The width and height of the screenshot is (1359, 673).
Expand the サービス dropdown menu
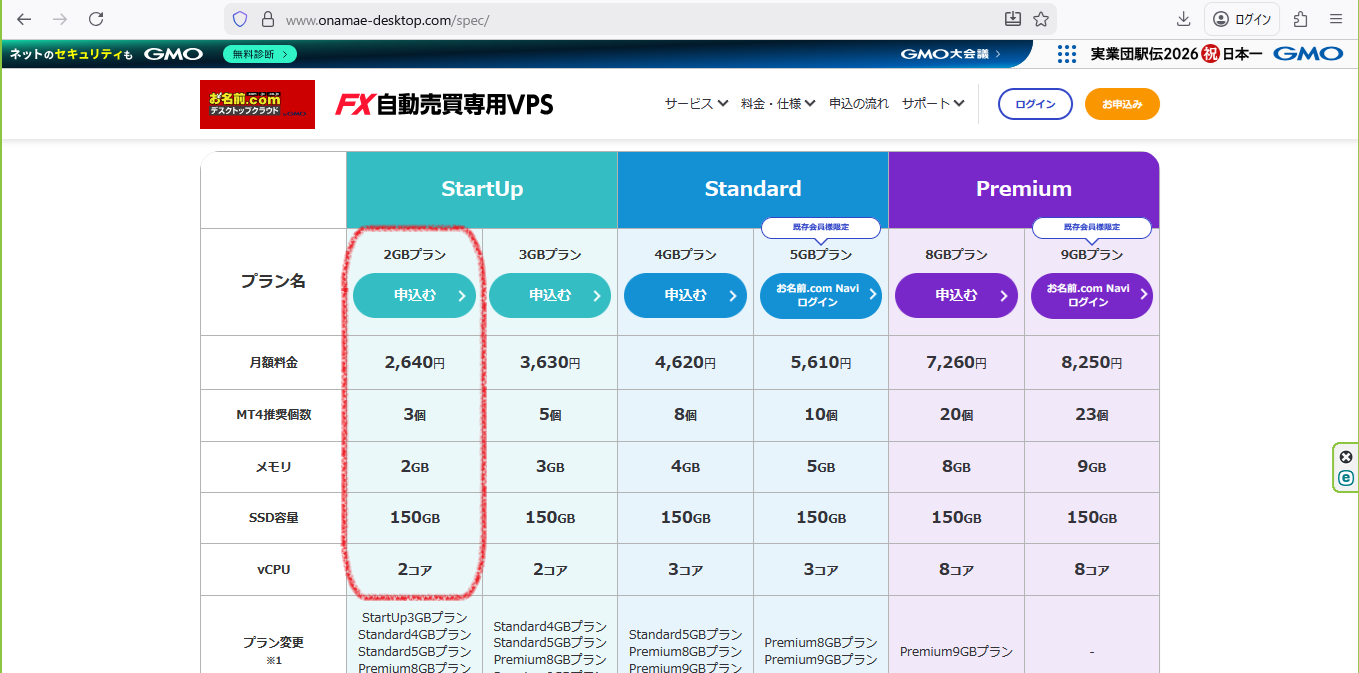(696, 104)
